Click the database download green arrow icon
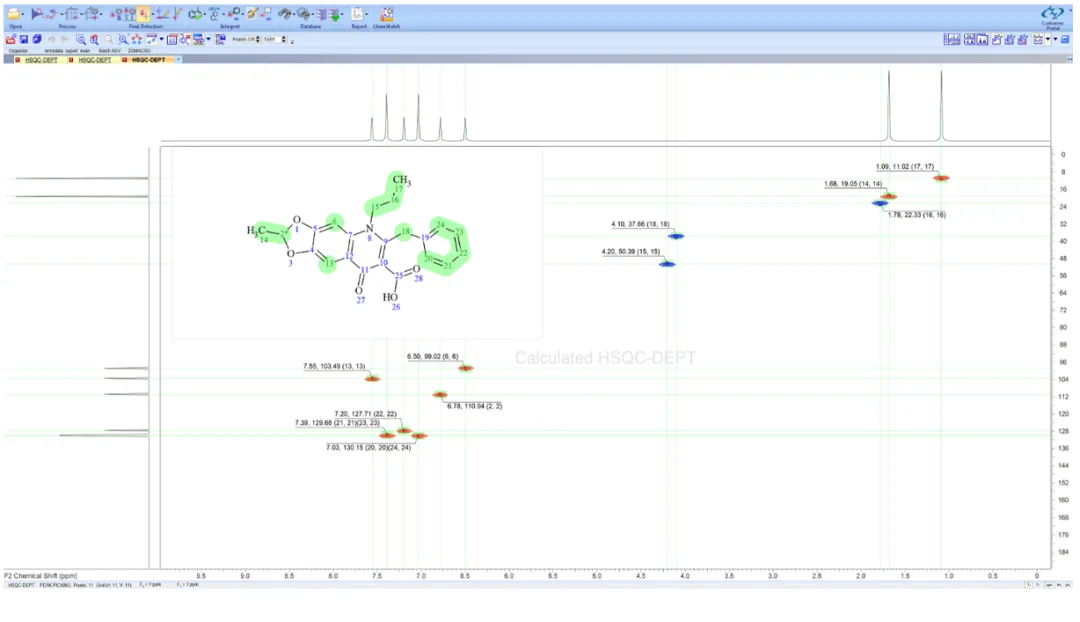This screenshot has height=622, width=1080. pos(335,14)
